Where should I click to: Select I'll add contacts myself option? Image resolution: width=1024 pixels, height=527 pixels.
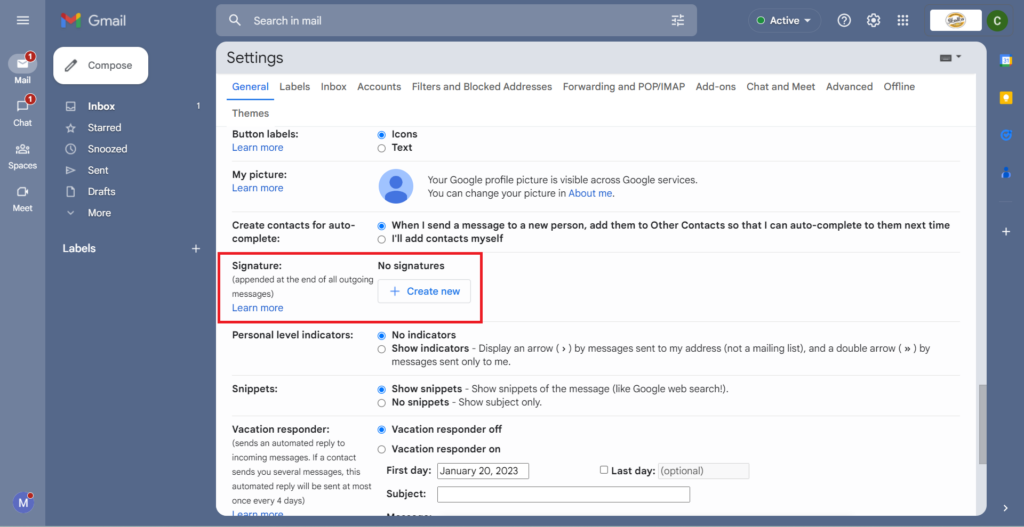click(382, 239)
